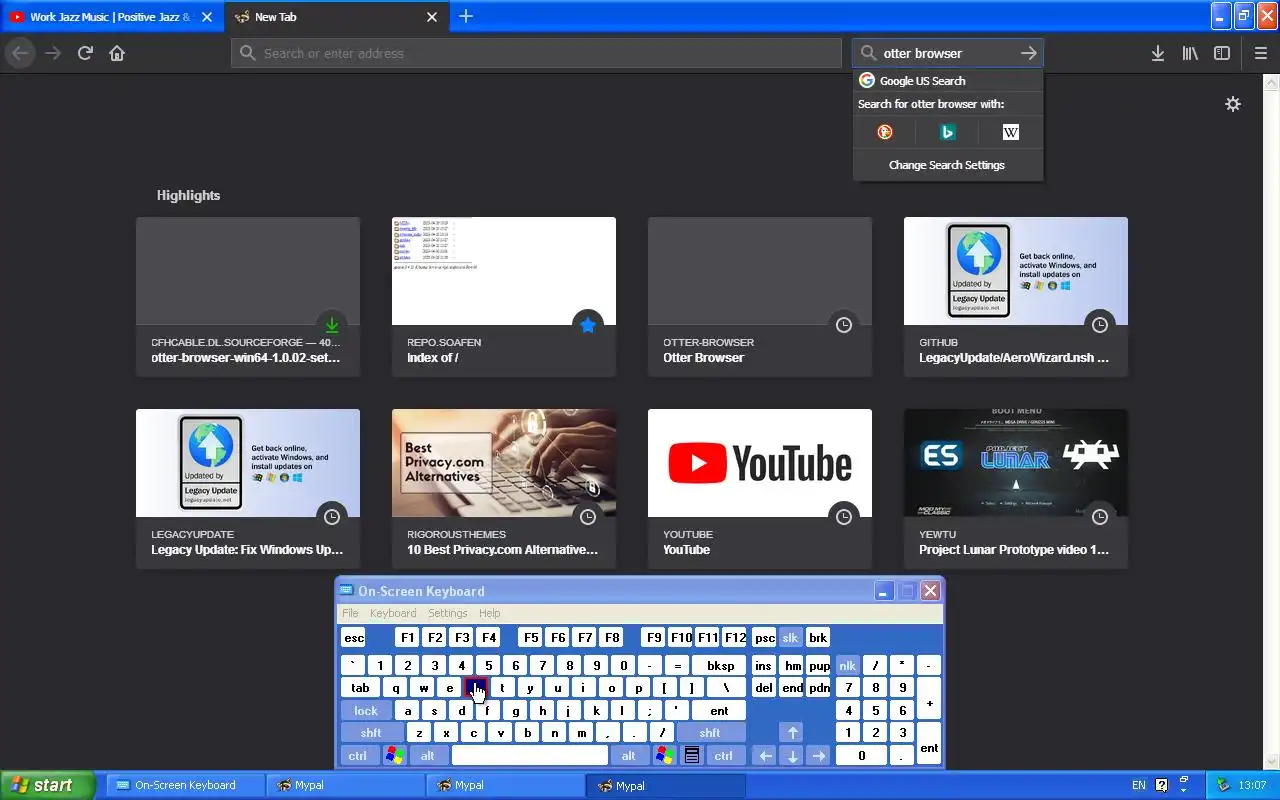The height and width of the screenshot is (800, 1280).
Task: Click the back navigation arrow
Action: click(x=20, y=53)
